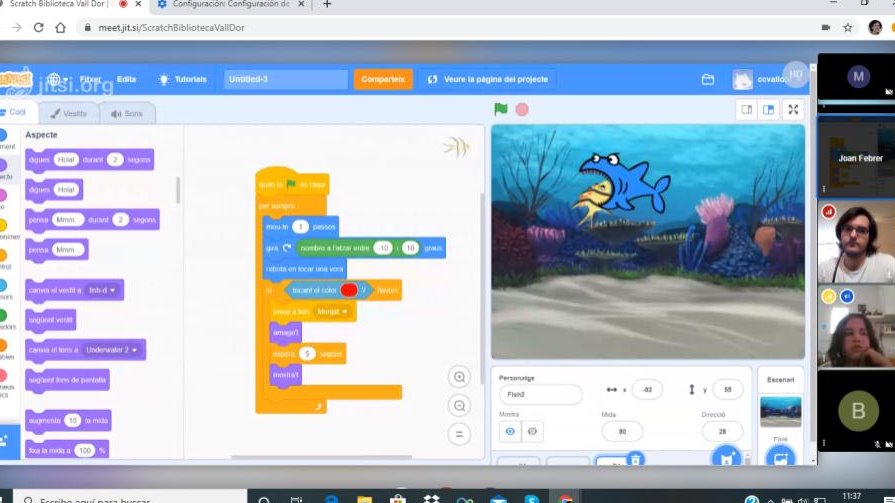The width and height of the screenshot is (895, 503).
Task: Click the choose a sprite button
Action: [726, 457]
